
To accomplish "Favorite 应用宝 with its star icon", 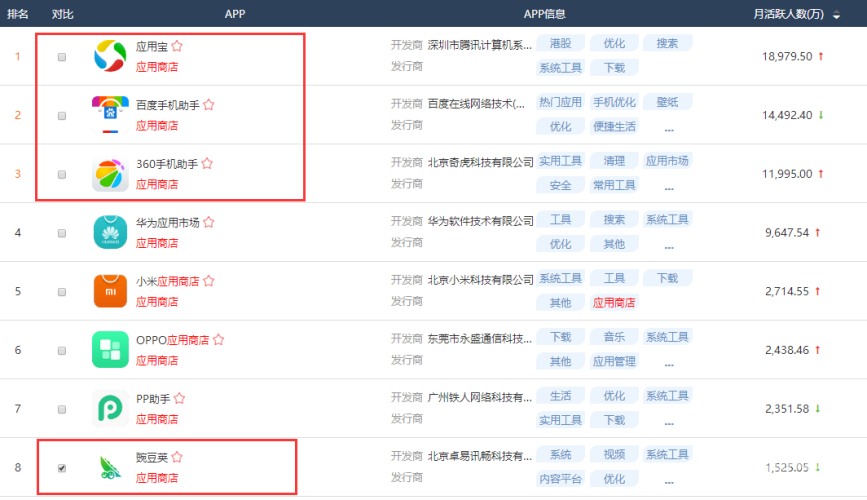I will click(x=177, y=46).
